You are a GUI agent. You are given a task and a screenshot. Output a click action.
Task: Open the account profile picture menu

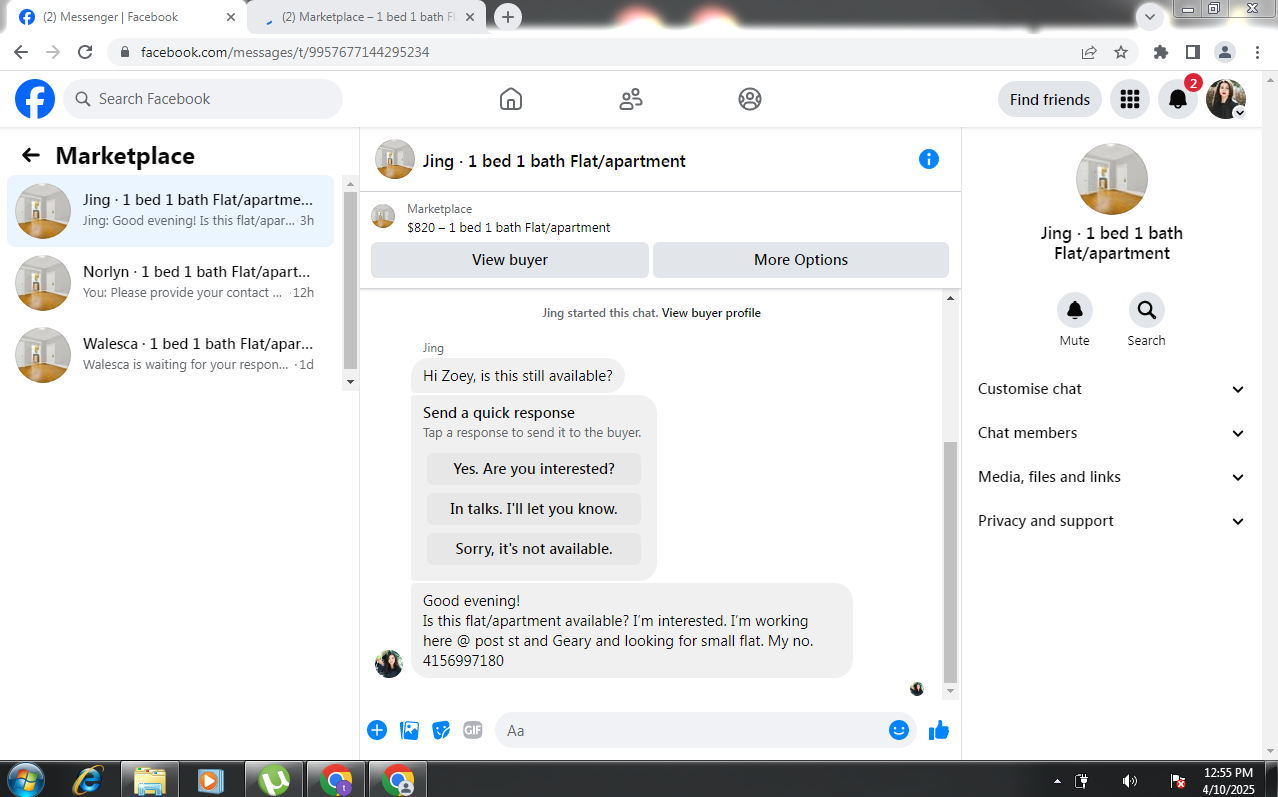point(1226,99)
